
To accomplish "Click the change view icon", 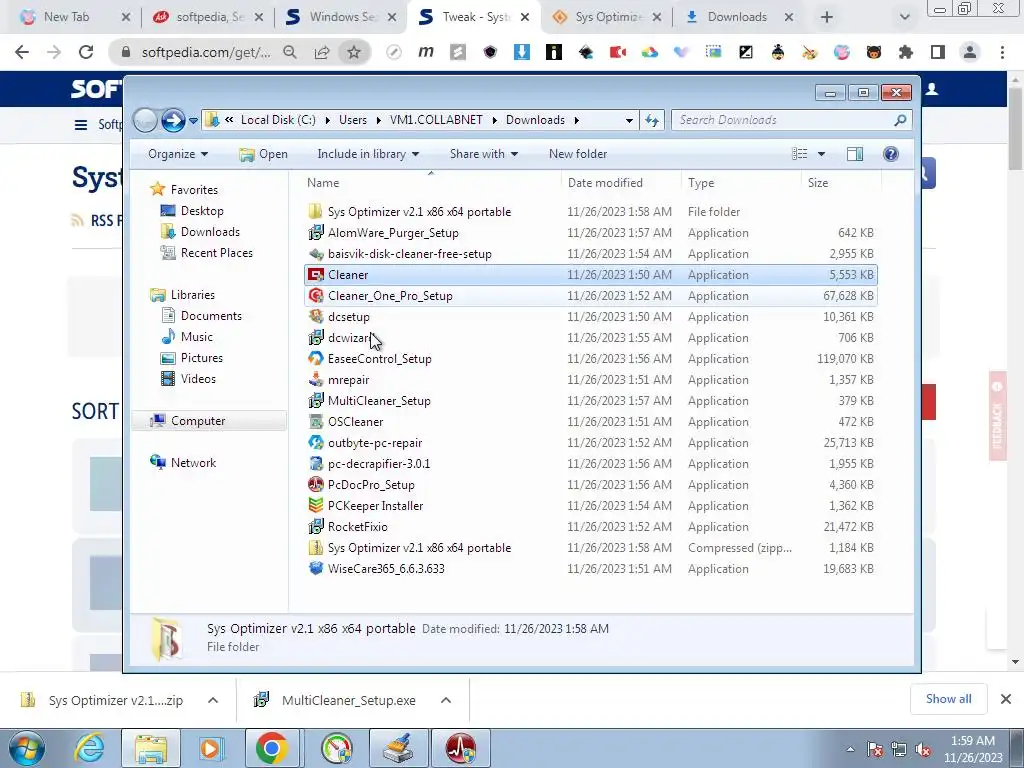I will 800,154.
